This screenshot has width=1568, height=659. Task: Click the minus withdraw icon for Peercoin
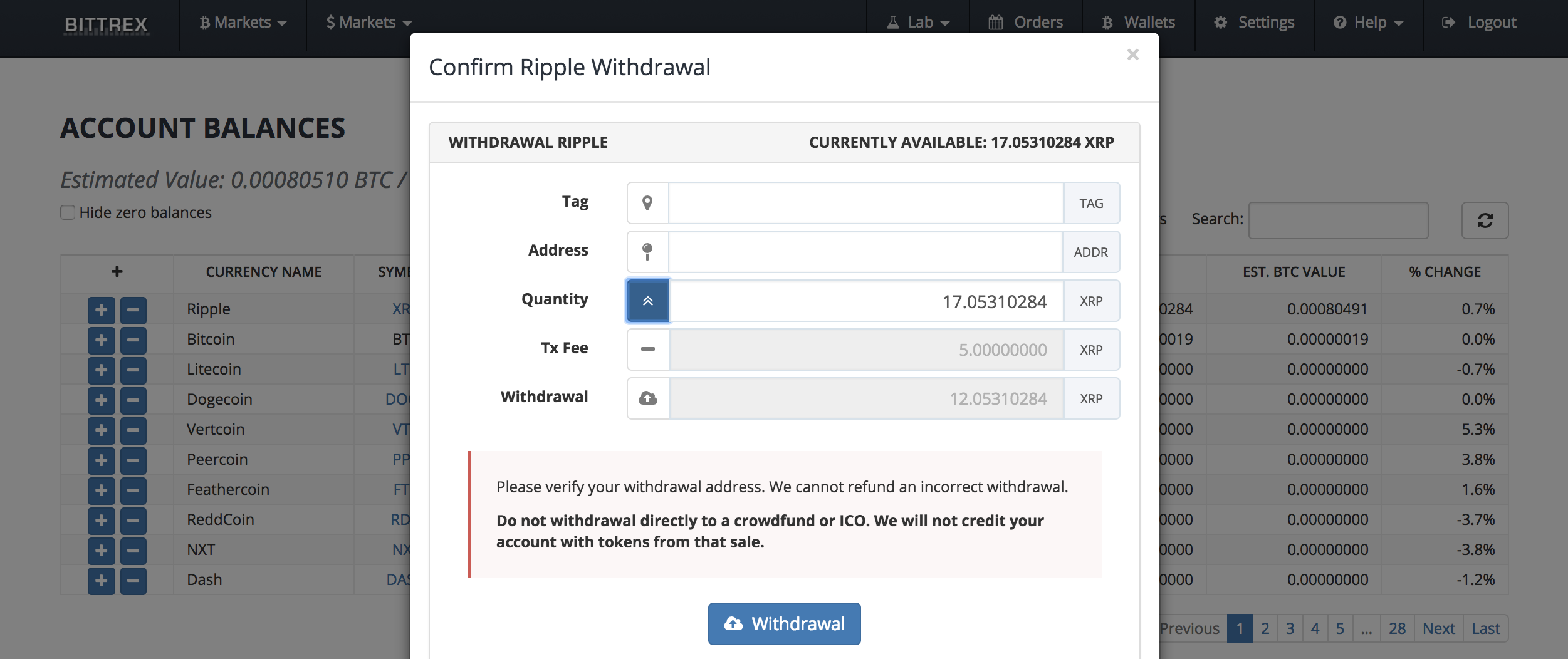click(133, 460)
